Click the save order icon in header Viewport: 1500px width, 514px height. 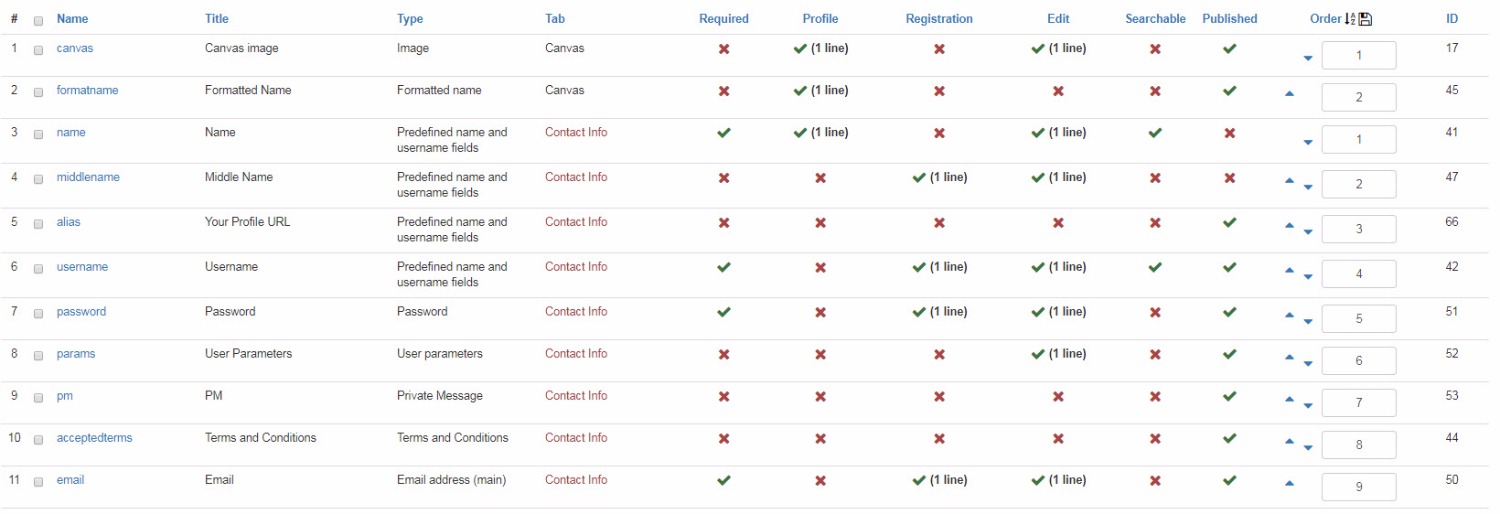1366,19
